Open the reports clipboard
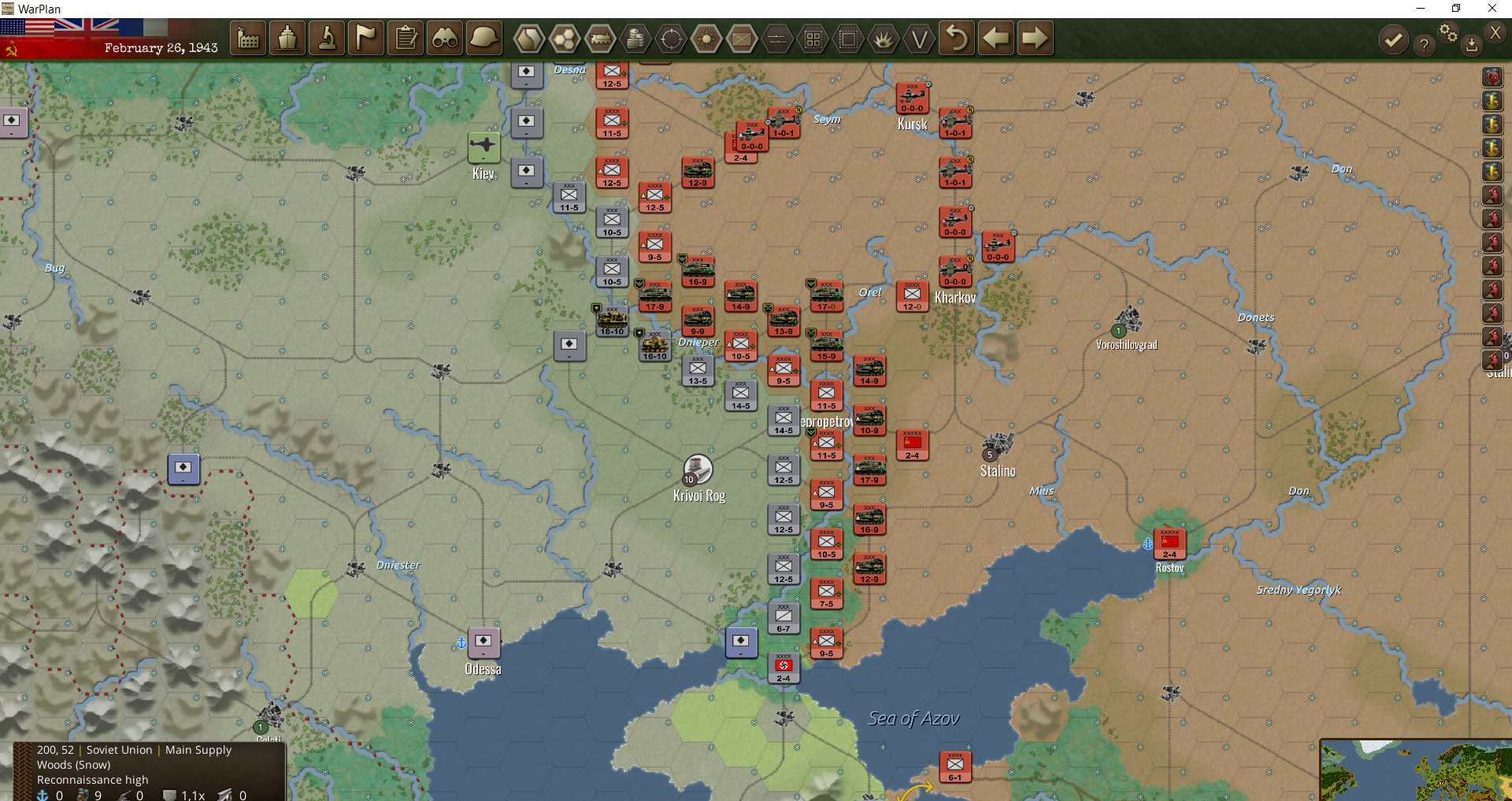Viewport: 1512px width, 801px height. click(406, 38)
